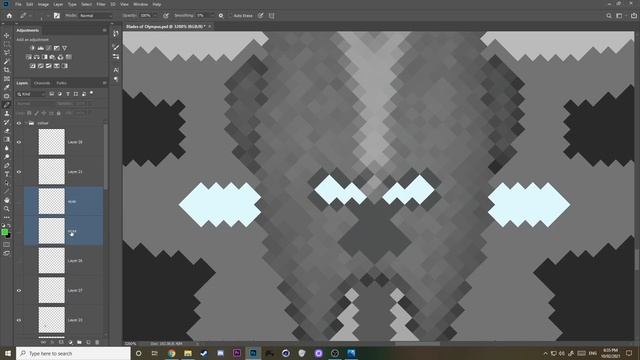Image resolution: width=640 pixels, height=360 pixels.
Task: Open the Layers panel menu
Action: [x=104, y=83]
